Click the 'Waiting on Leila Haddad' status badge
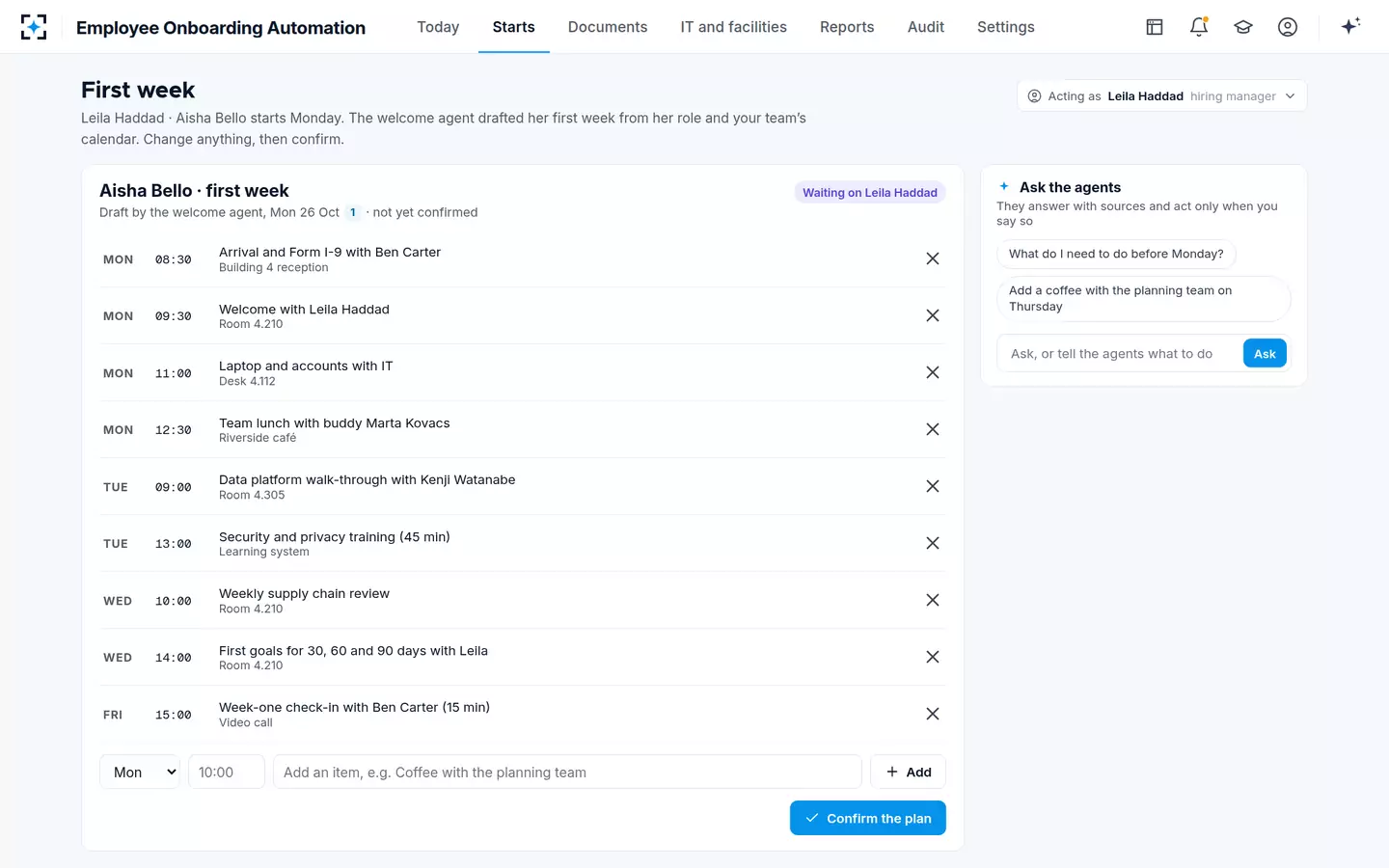 point(870,193)
